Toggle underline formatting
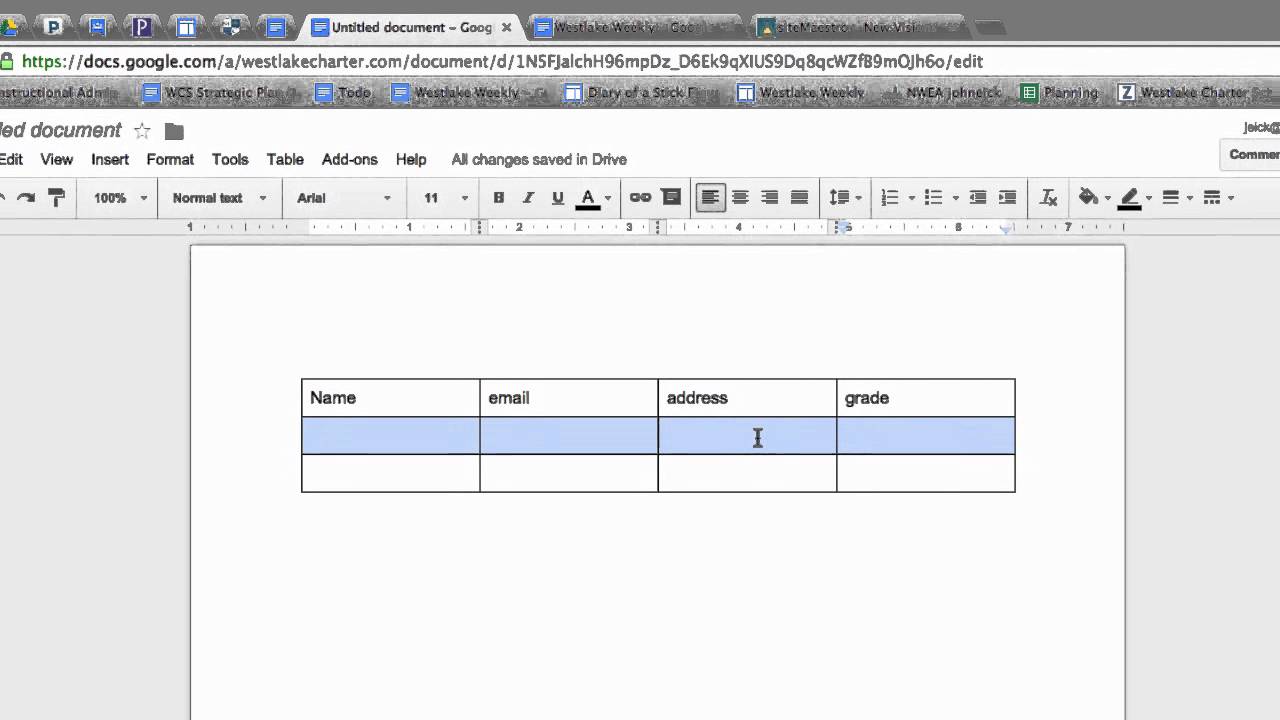 click(x=557, y=198)
